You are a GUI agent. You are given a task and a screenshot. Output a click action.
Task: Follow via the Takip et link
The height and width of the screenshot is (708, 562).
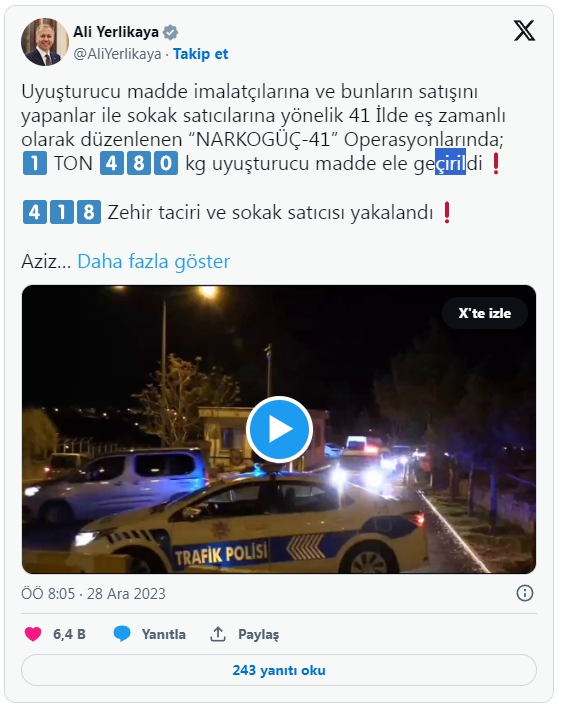200,54
